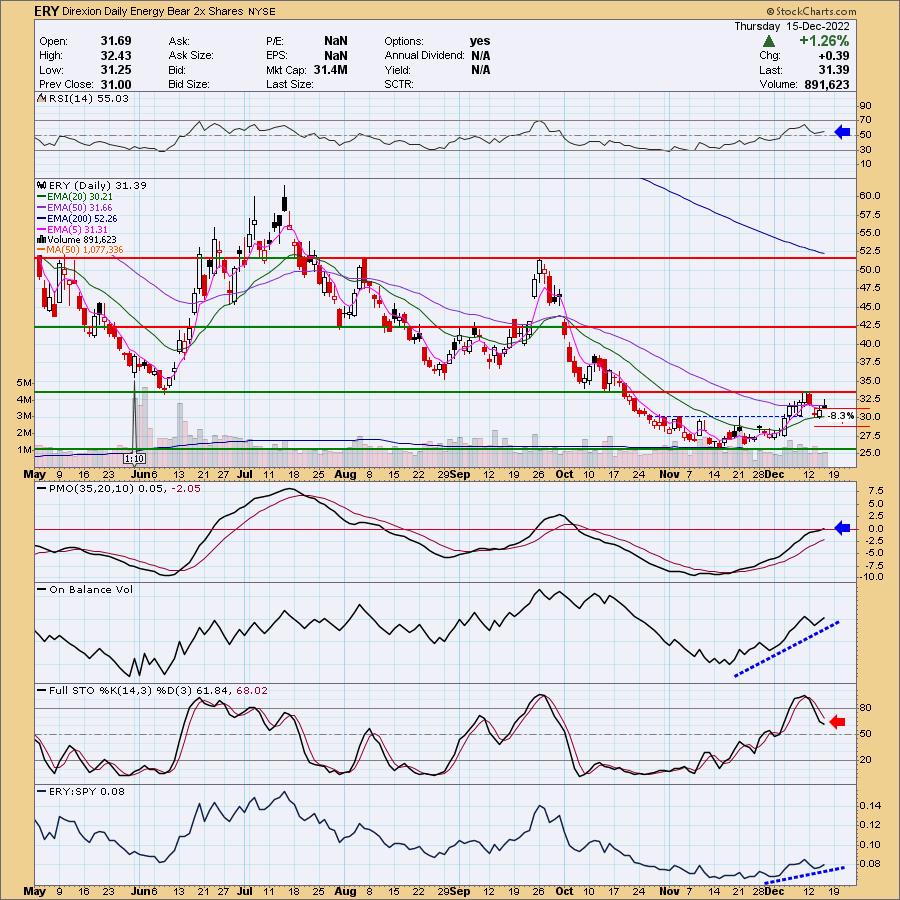Viewport: 900px width, 900px height.
Task: Click the 90 level on the RSI axis
Action: coord(866,106)
